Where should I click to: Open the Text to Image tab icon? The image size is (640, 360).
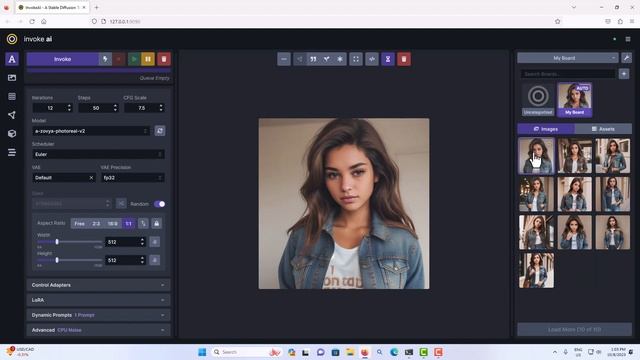coord(12,59)
